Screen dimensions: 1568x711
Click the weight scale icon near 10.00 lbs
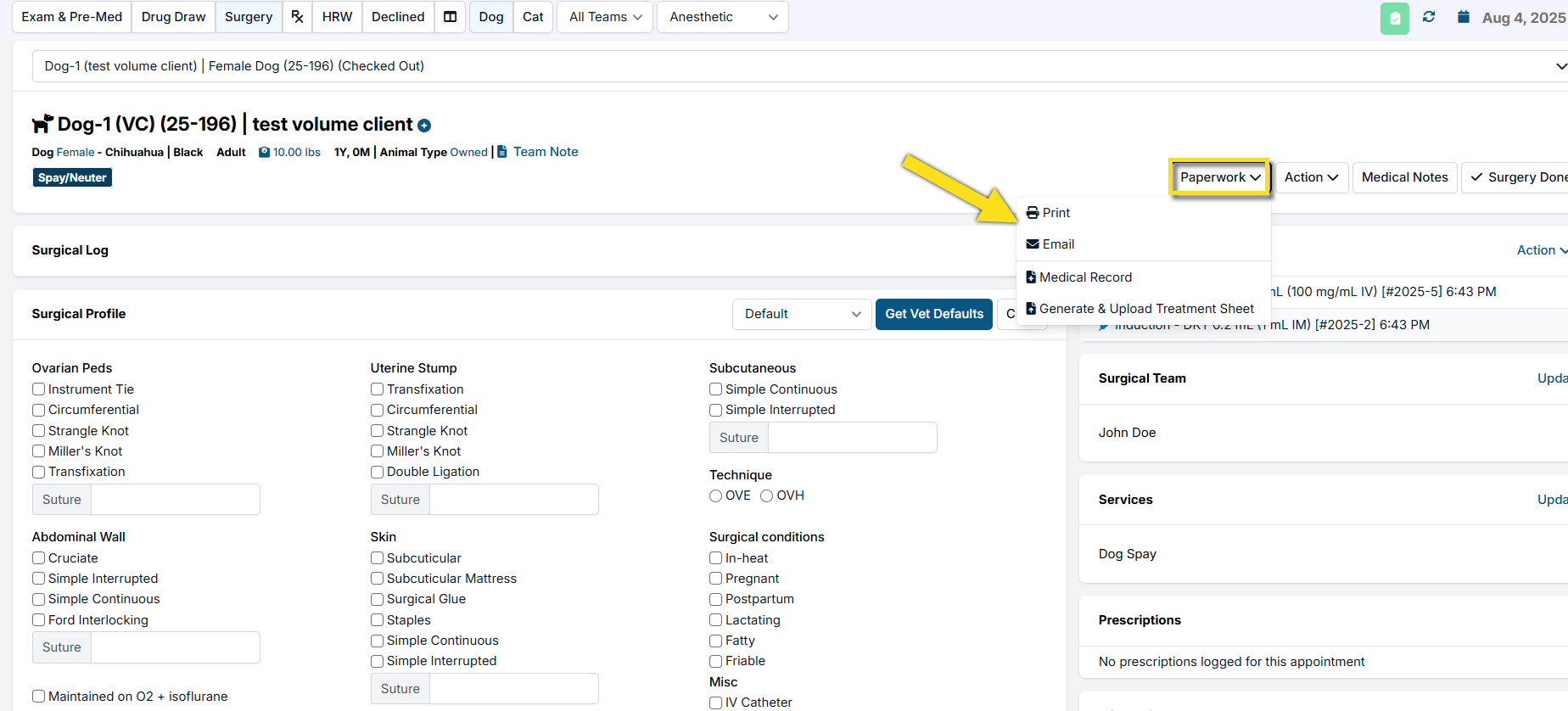click(x=265, y=153)
